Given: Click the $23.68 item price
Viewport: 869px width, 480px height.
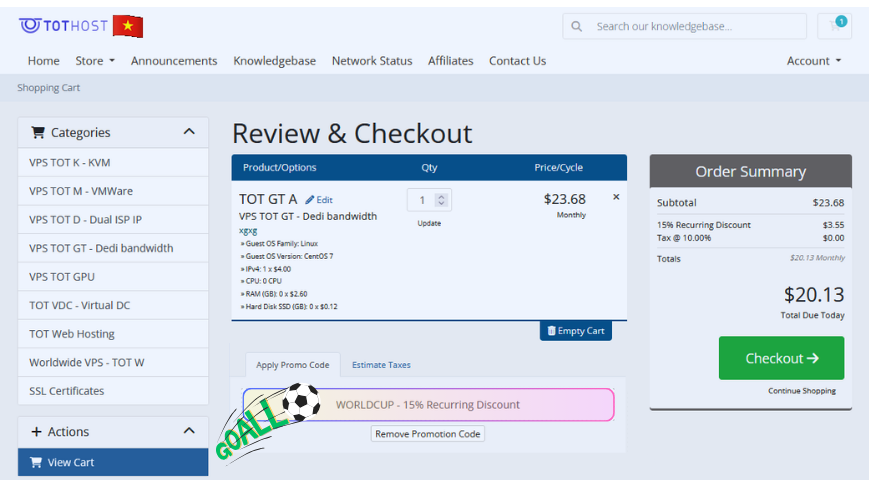Looking at the screenshot, I should pyautogui.click(x=564, y=199).
